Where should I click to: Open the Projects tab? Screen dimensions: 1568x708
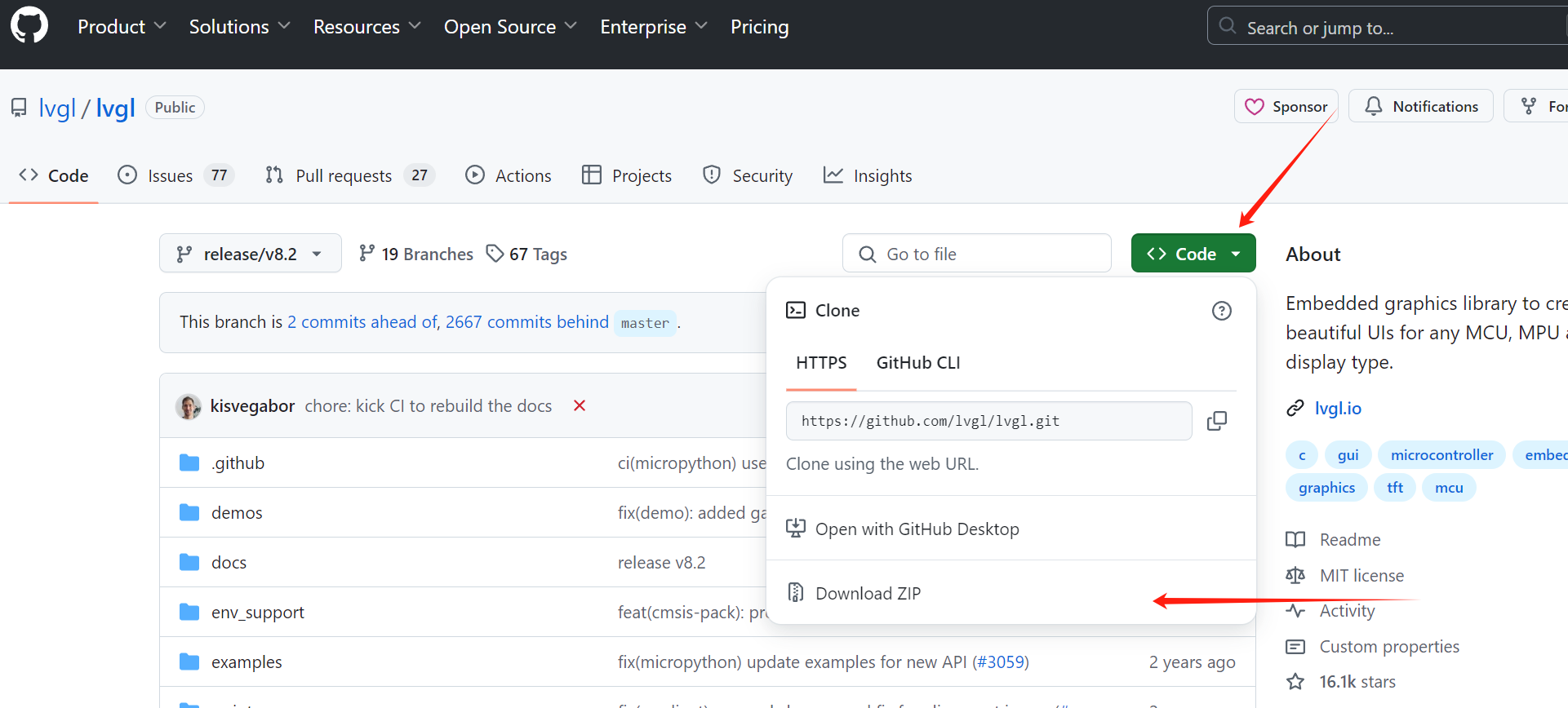627,175
